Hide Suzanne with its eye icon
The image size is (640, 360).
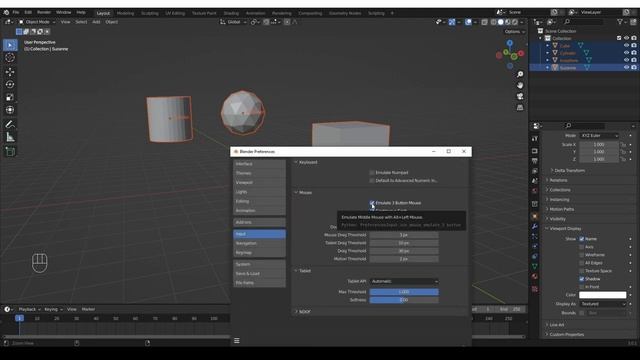click(x=626, y=67)
